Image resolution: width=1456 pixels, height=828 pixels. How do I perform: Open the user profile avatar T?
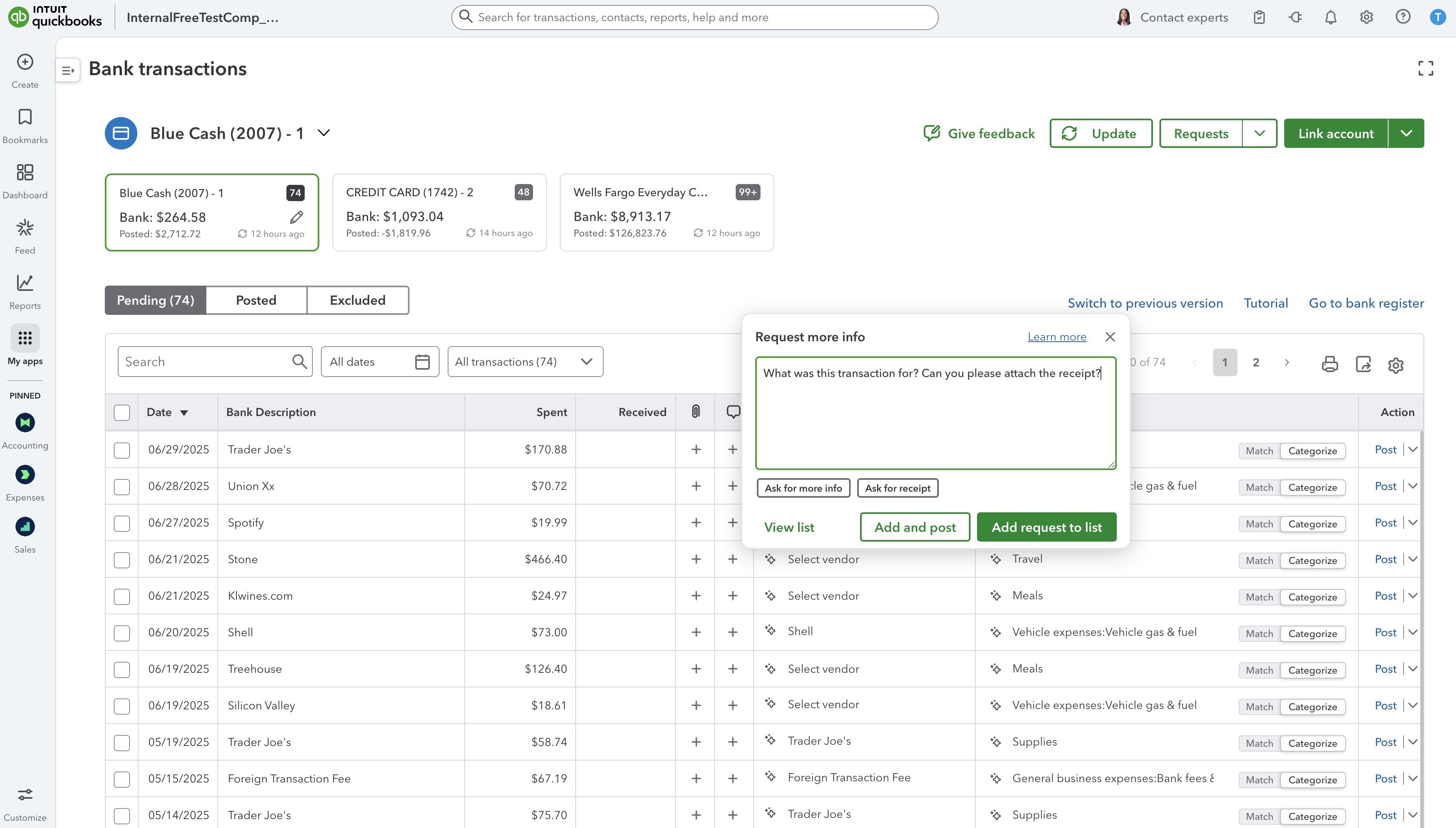[x=1438, y=17]
